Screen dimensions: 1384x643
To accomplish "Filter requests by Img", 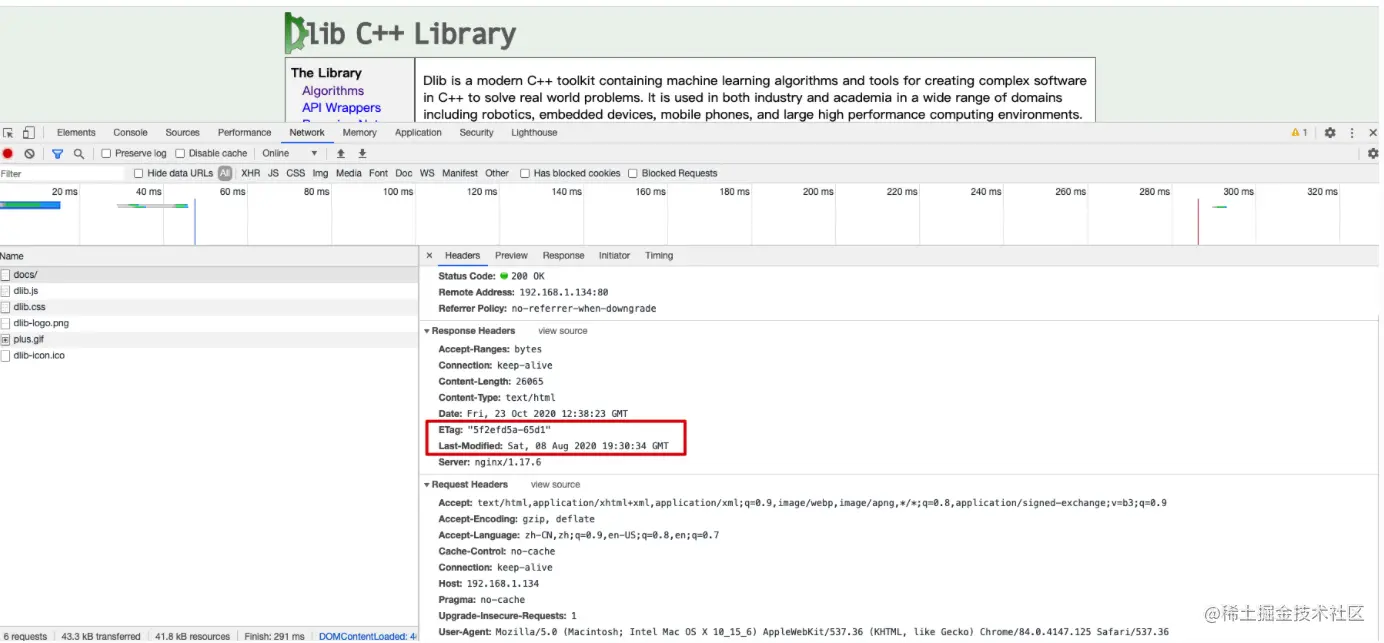I will coord(320,174).
